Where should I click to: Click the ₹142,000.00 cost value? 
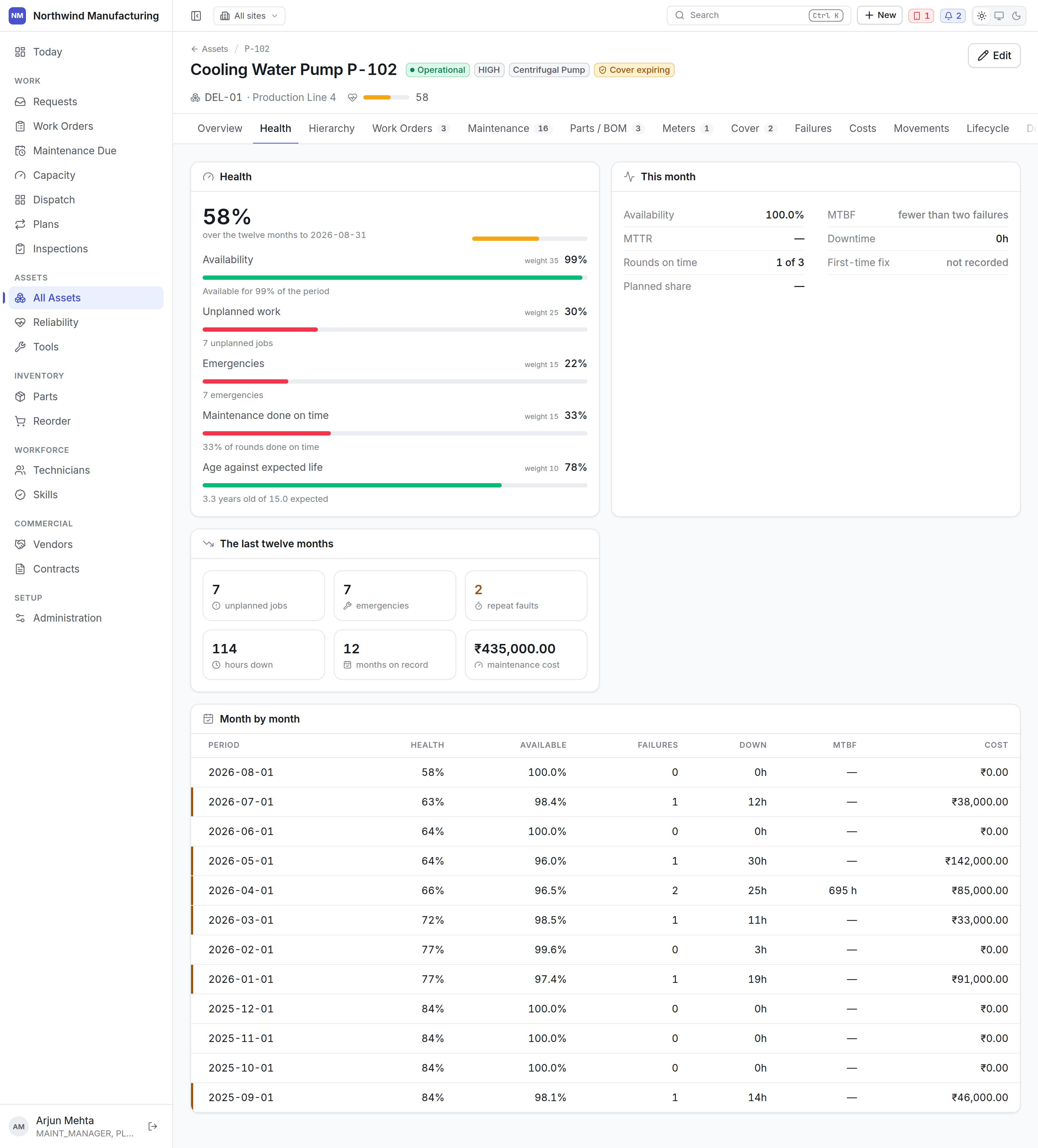(976, 861)
